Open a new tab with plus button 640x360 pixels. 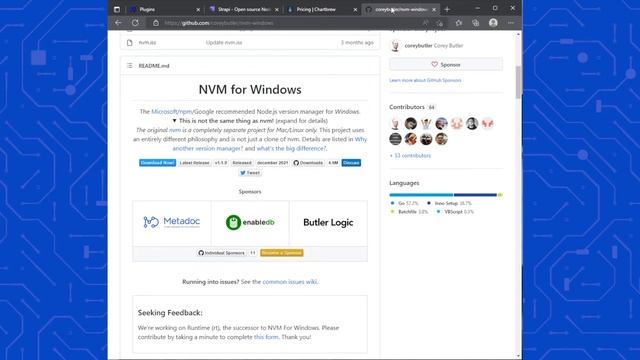pos(447,9)
